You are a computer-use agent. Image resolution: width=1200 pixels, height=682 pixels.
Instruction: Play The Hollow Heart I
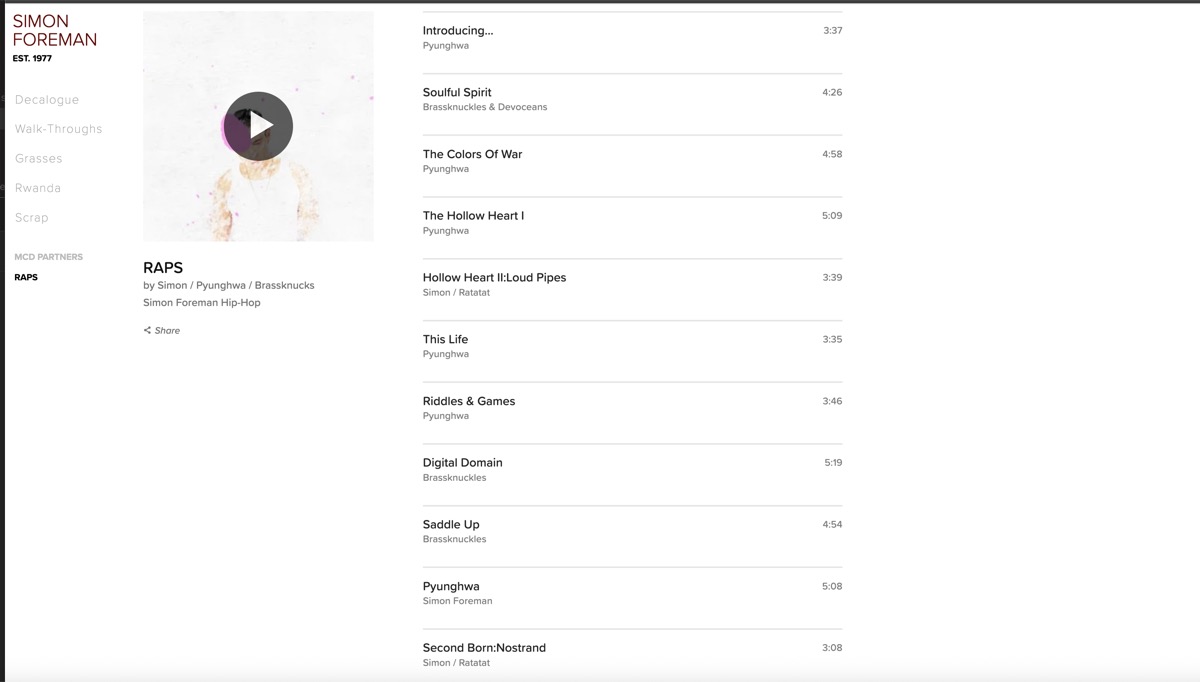pos(473,216)
